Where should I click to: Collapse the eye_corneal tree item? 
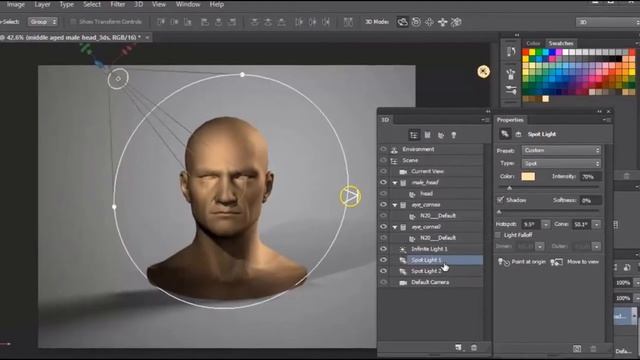click(x=395, y=227)
